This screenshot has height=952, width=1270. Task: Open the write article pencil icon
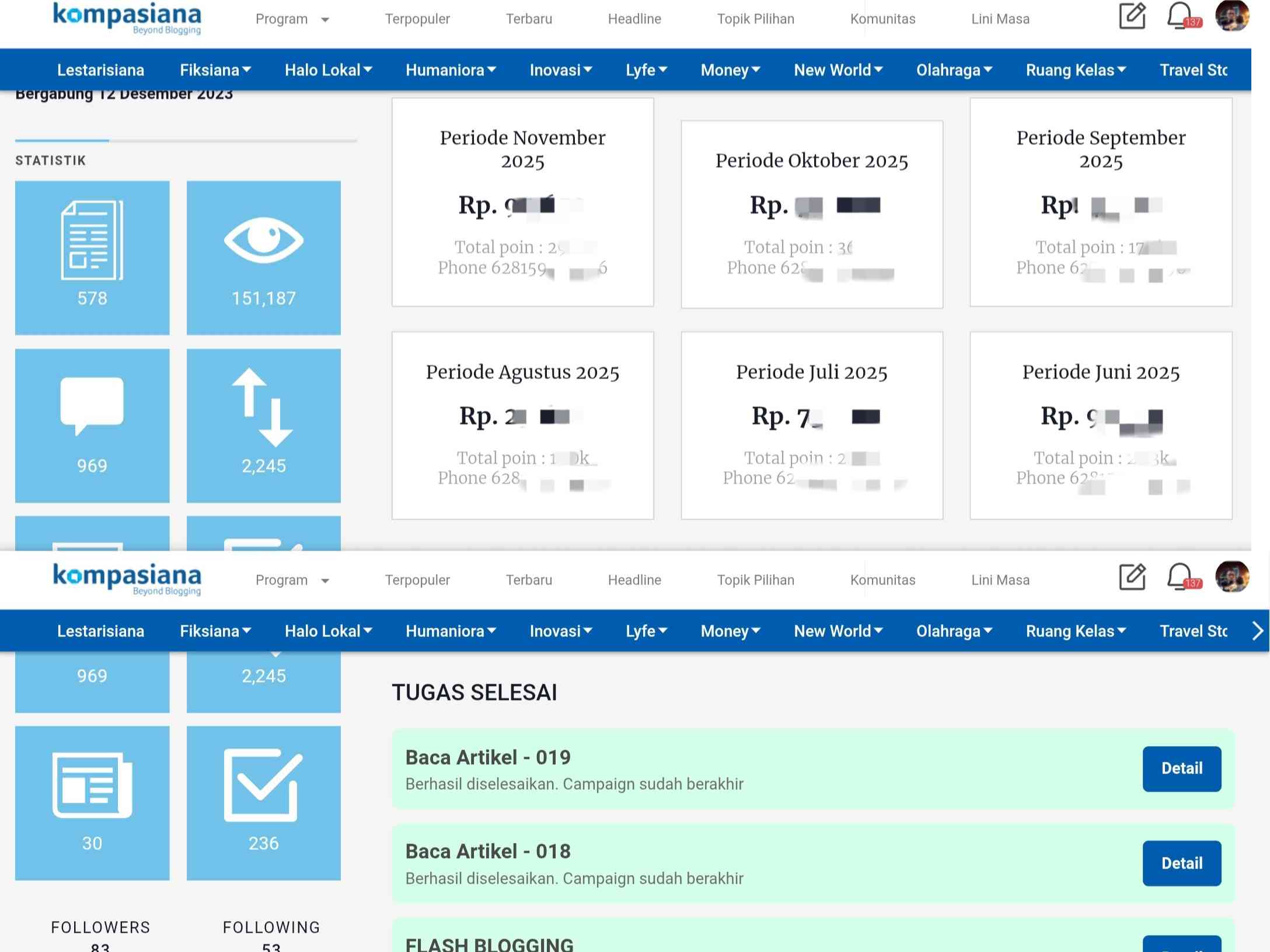(x=1131, y=17)
